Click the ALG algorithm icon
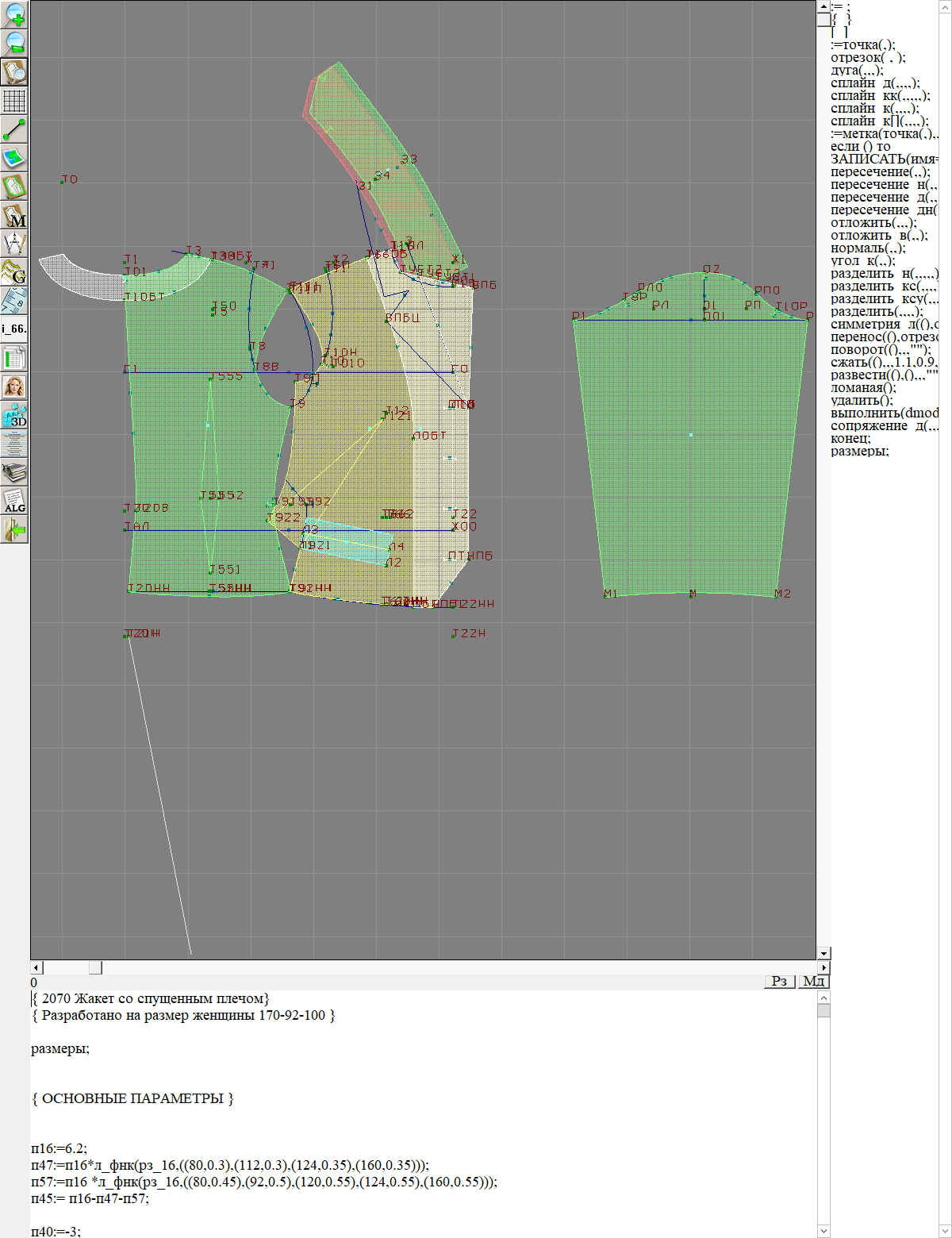Image resolution: width=952 pixels, height=1238 pixels. (14, 501)
